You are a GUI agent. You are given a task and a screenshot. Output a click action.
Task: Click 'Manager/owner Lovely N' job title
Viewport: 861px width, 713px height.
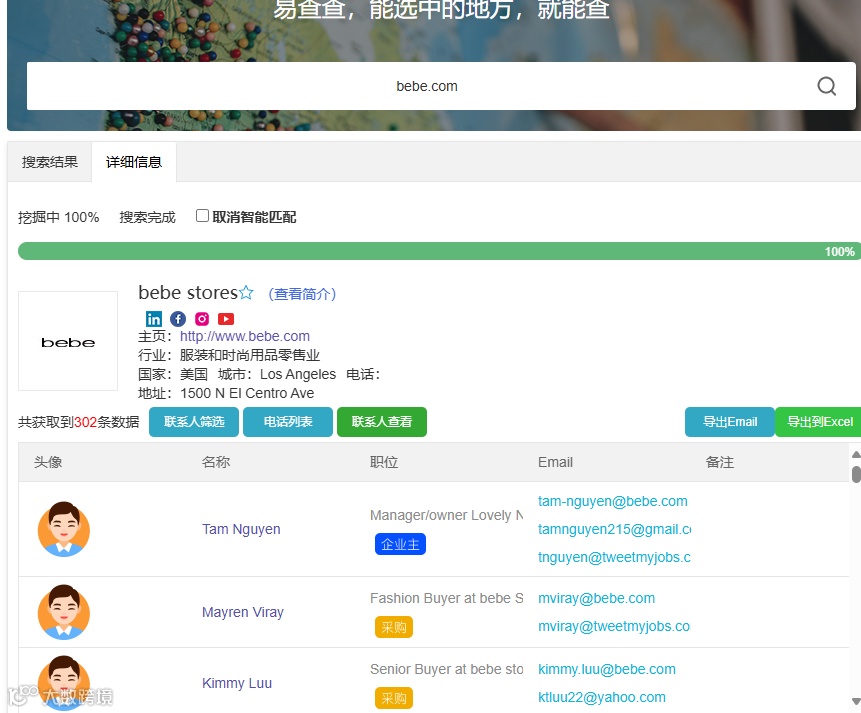446,515
